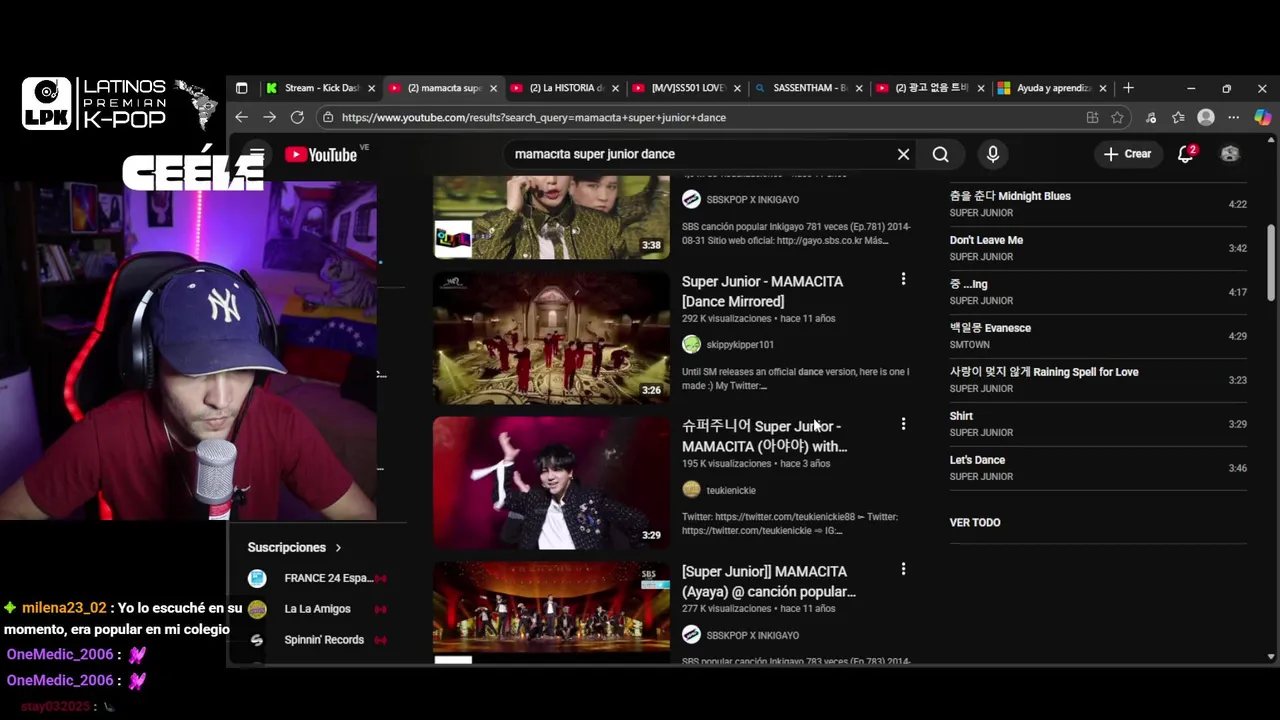This screenshot has width=1280, height=720.
Task: Click the browser address bar URL
Action: (x=533, y=117)
